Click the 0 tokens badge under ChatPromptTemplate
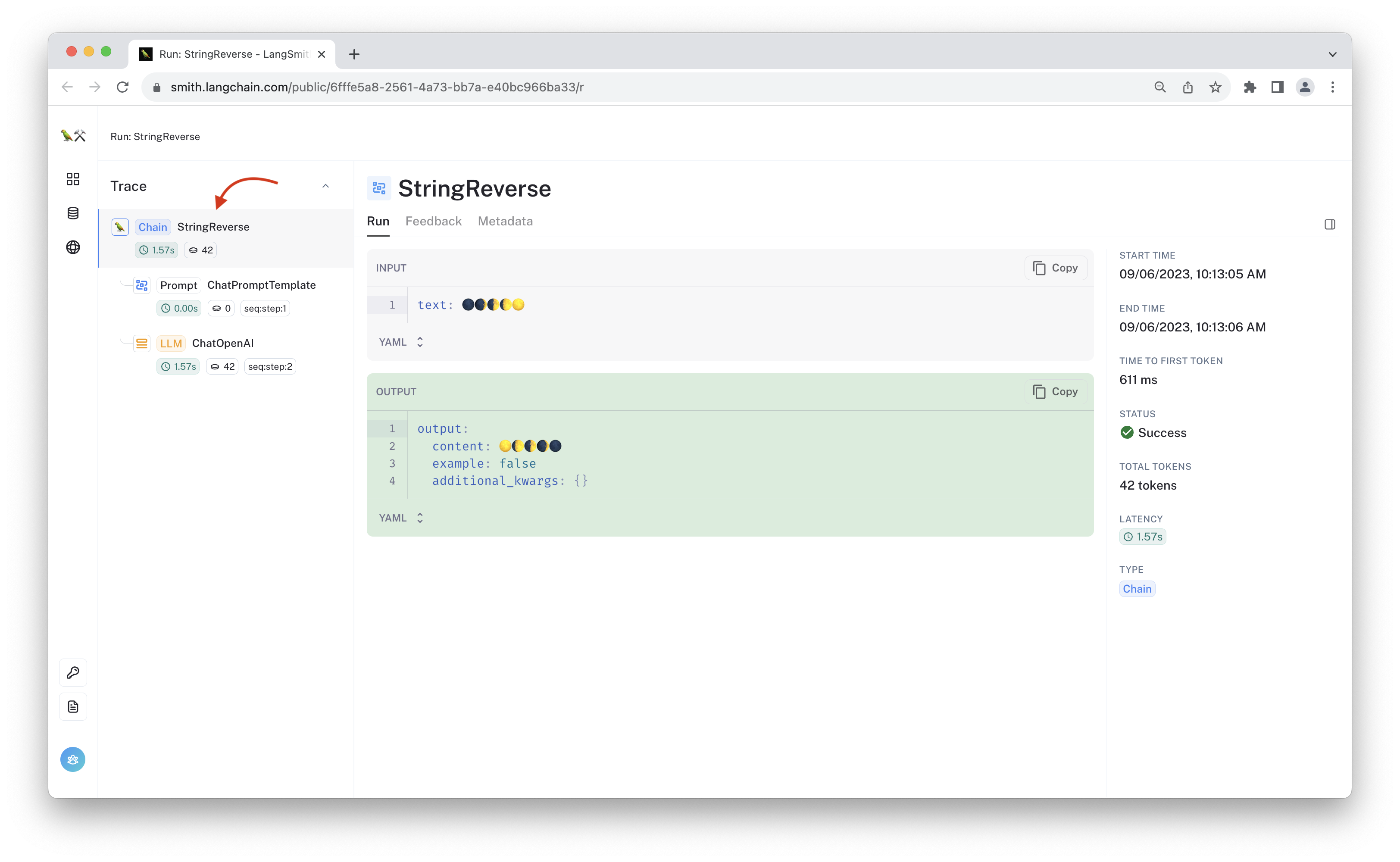This screenshot has height=862, width=1400. pyautogui.click(x=221, y=309)
